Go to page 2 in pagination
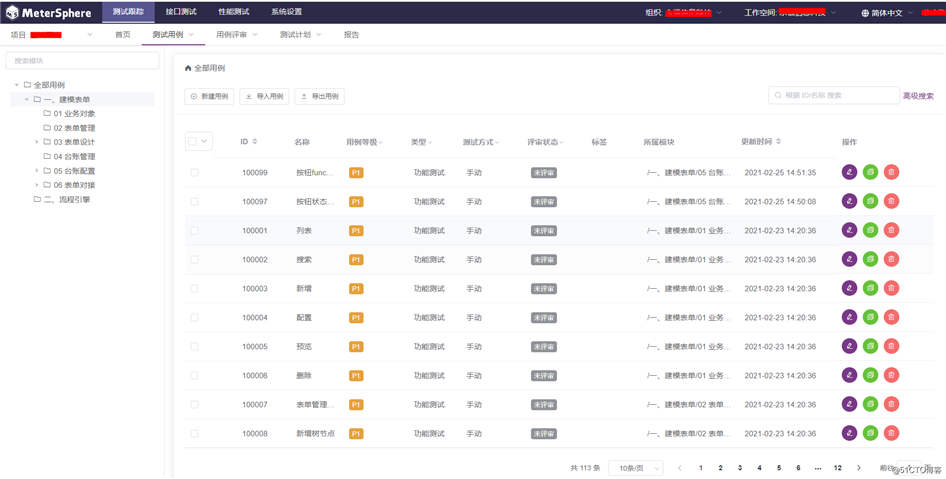946x479 pixels. (720, 468)
